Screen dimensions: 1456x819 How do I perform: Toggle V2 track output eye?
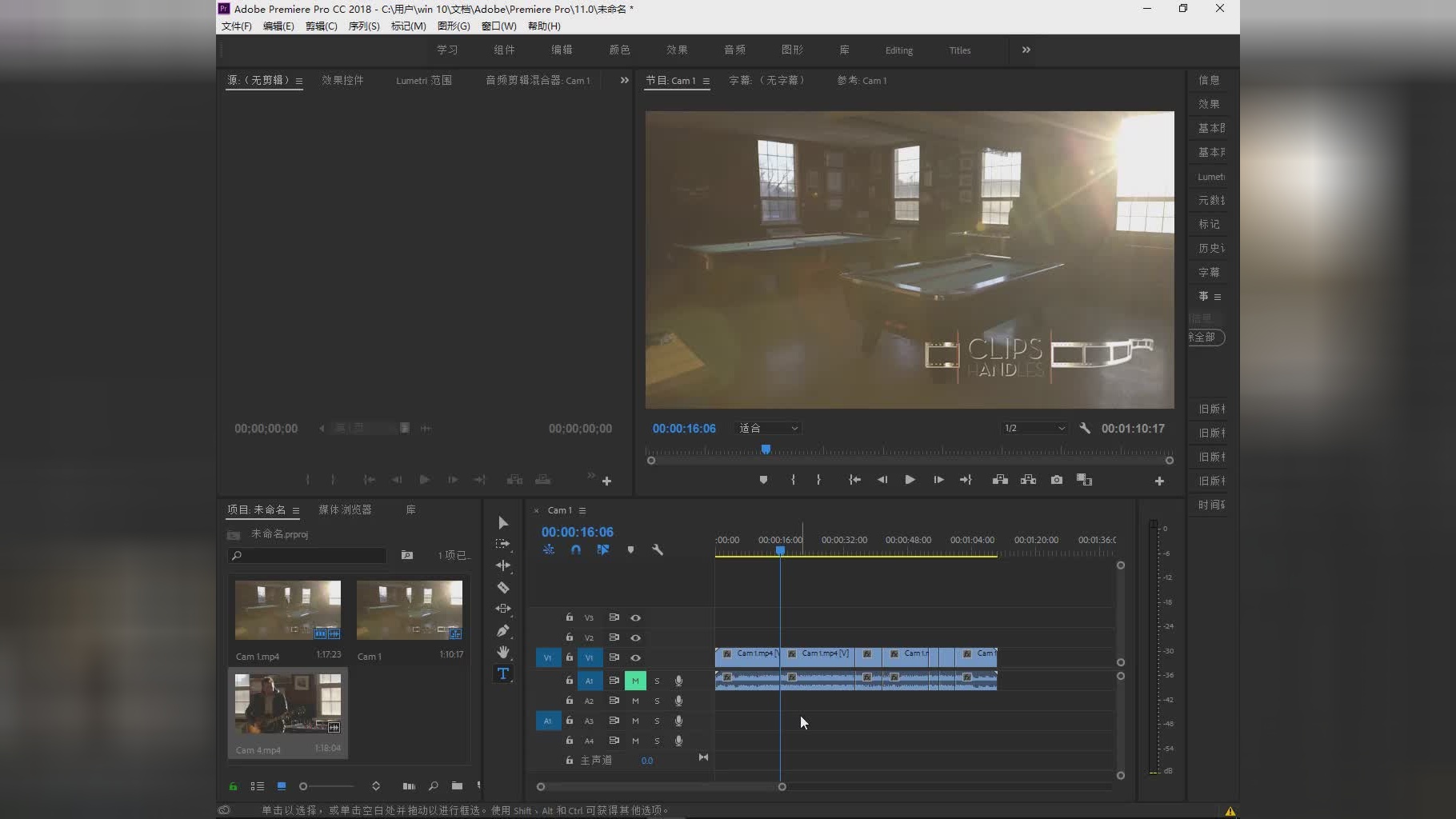click(635, 637)
